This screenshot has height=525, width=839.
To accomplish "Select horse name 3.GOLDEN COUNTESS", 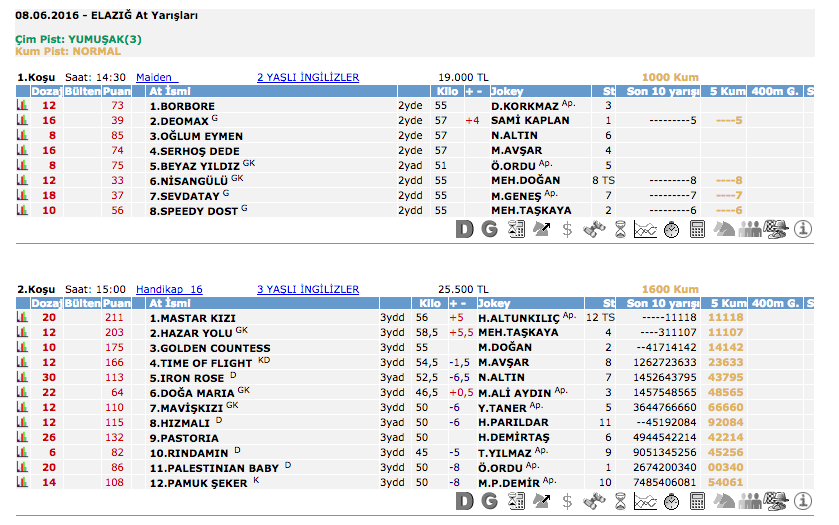I will 203,348.
